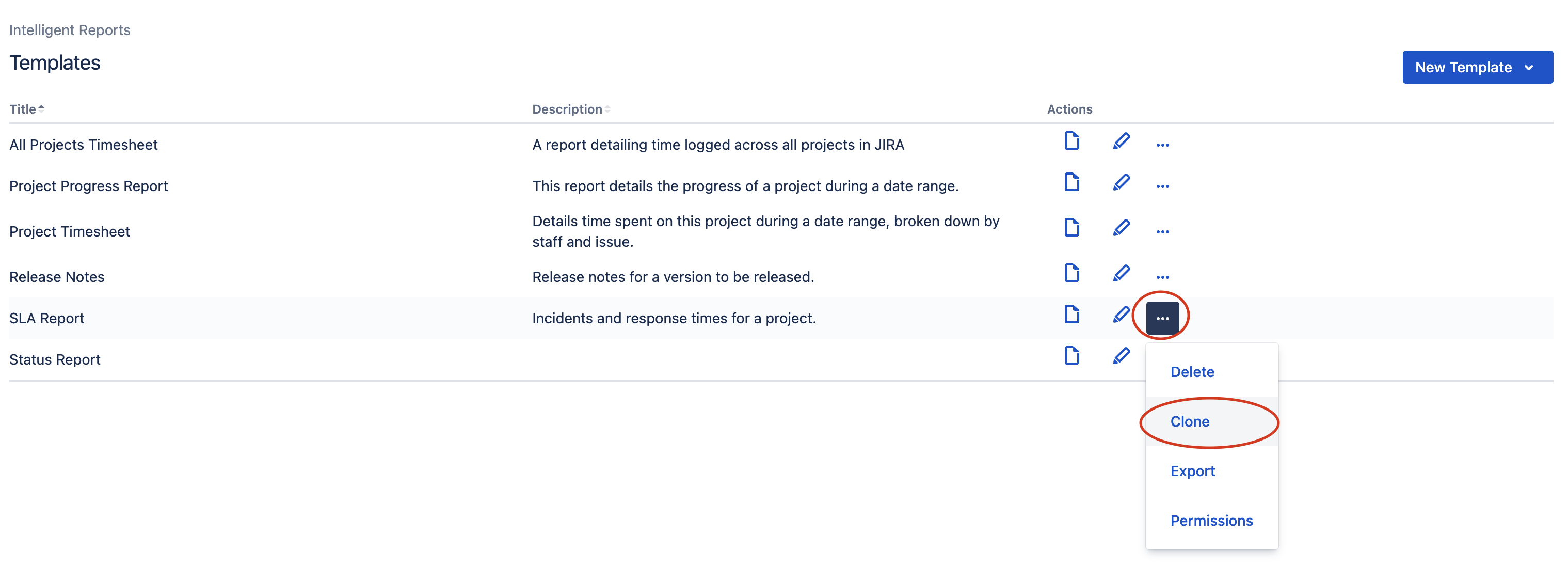Edit Project Progress Report with pencil icon
This screenshot has width=1568, height=566.
tap(1122, 182)
